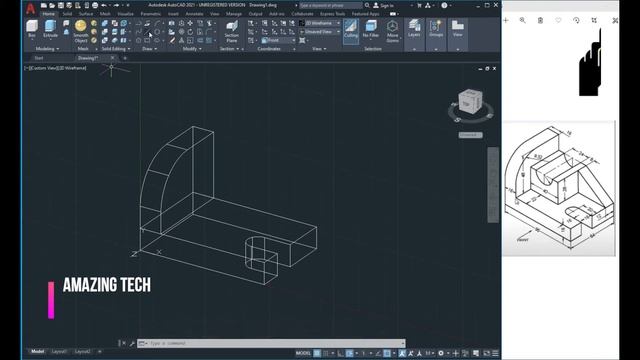Switch to the Layout2 tab
640x360 pixels.
(82, 351)
